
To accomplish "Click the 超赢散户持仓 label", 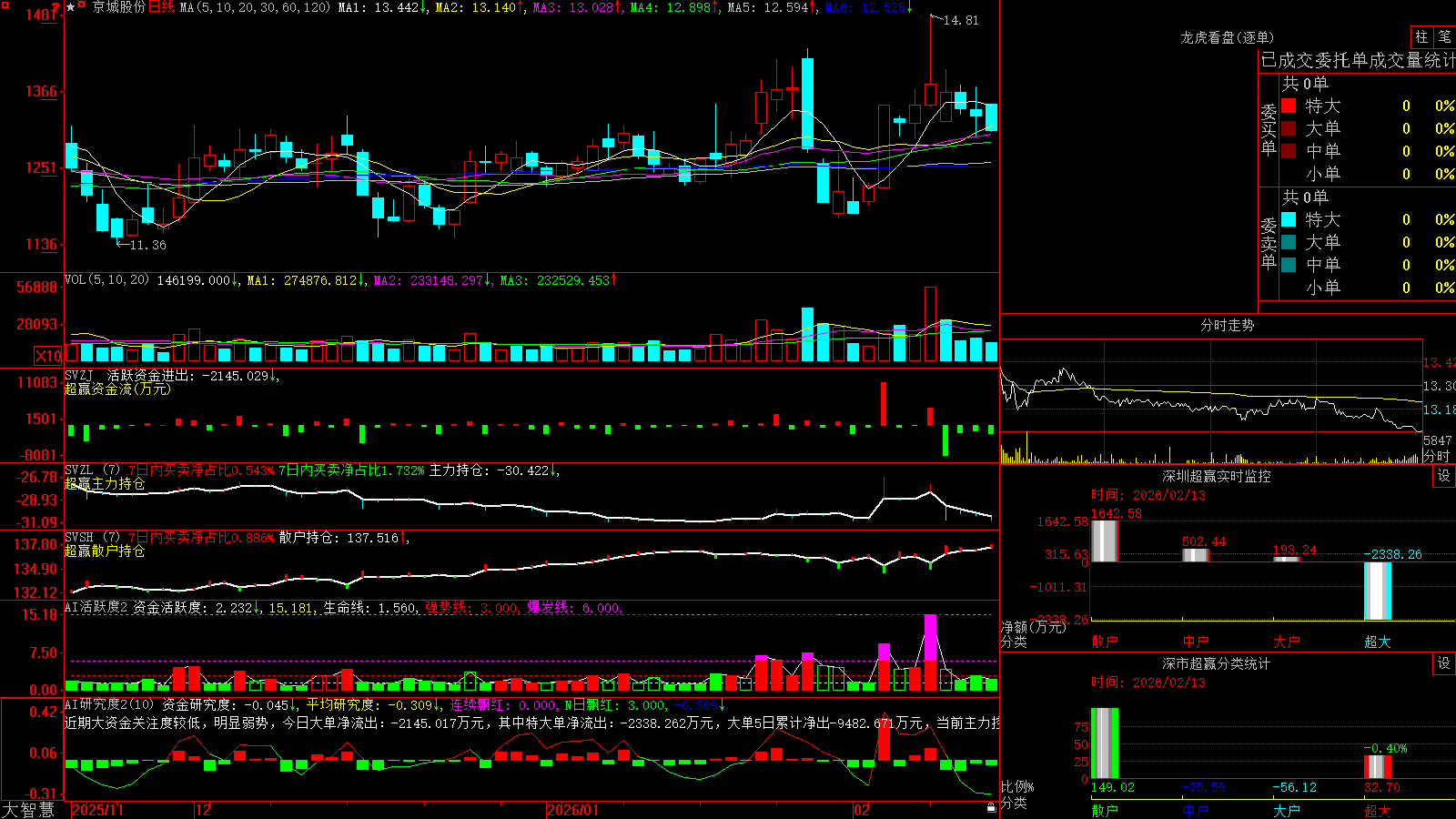I will tap(105, 551).
